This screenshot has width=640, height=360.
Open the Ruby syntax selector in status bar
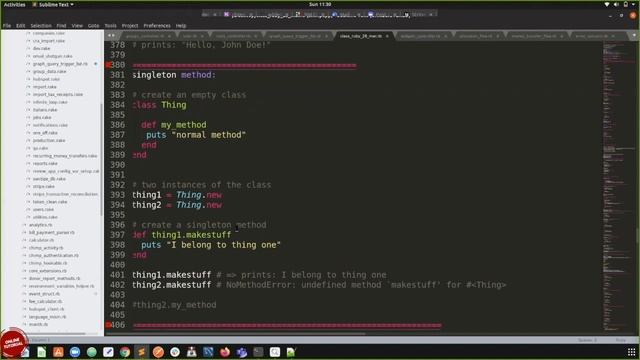(621, 340)
